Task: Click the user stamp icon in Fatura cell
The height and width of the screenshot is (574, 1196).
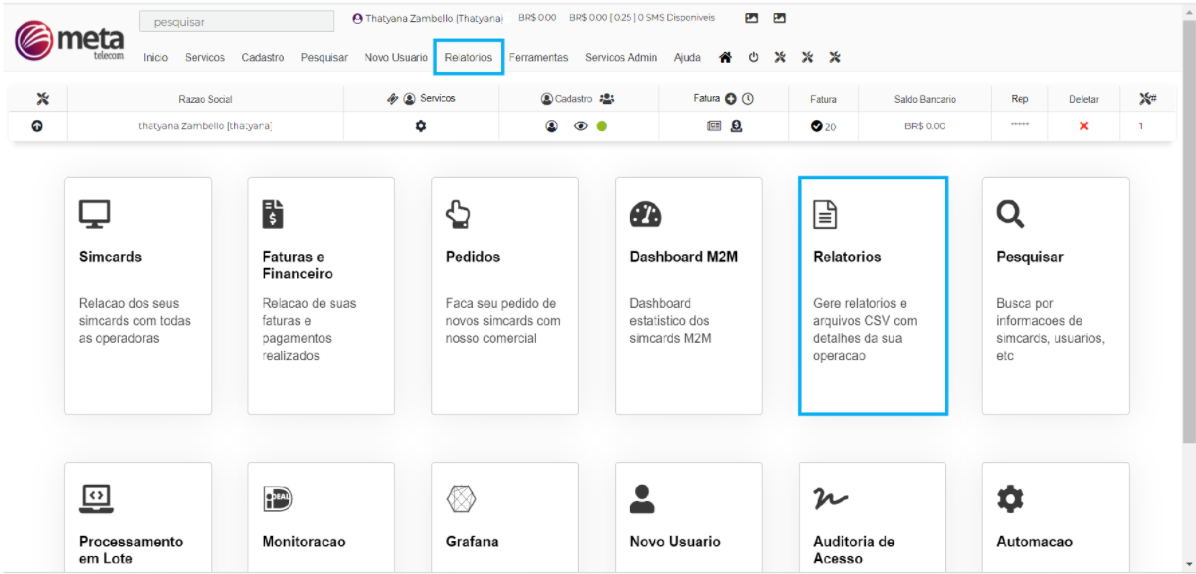Action: [x=736, y=127]
